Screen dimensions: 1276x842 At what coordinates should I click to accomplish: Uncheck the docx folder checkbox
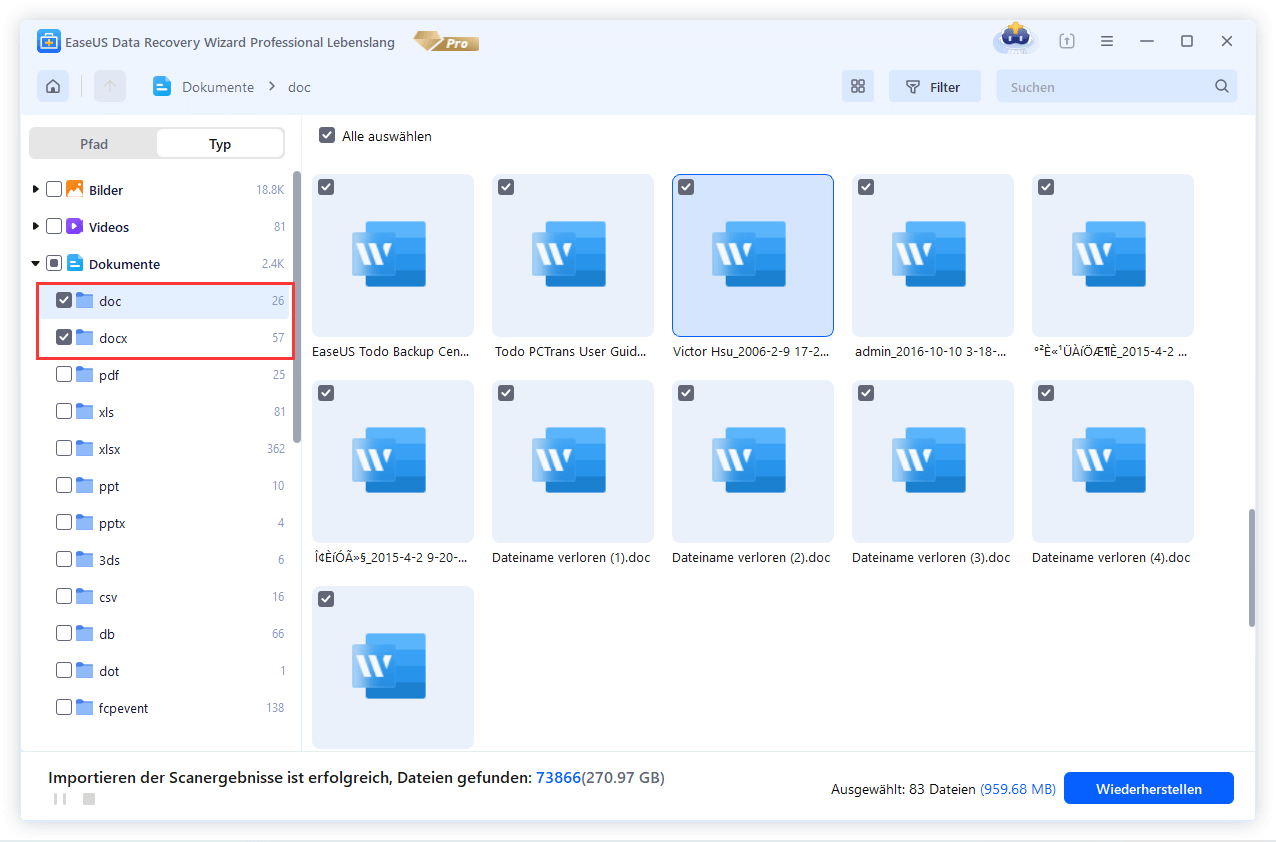(64, 337)
